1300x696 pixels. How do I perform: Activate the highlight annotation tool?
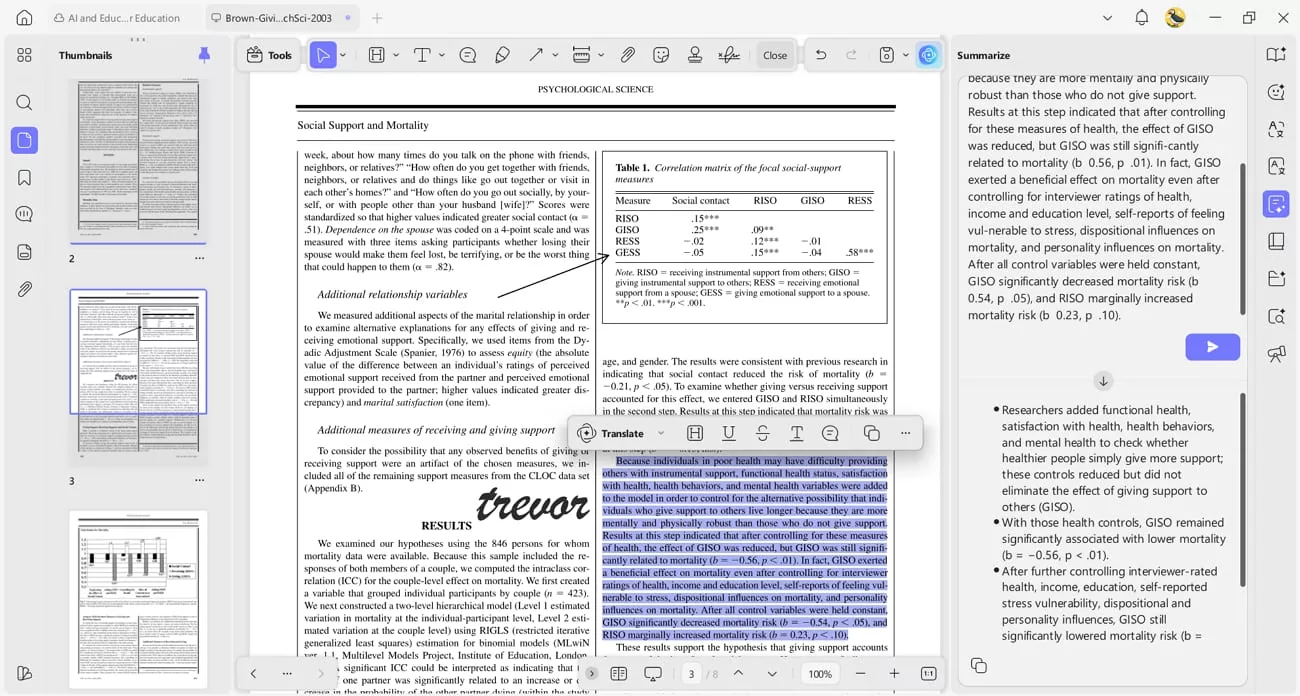pyautogui.click(x=377, y=55)
